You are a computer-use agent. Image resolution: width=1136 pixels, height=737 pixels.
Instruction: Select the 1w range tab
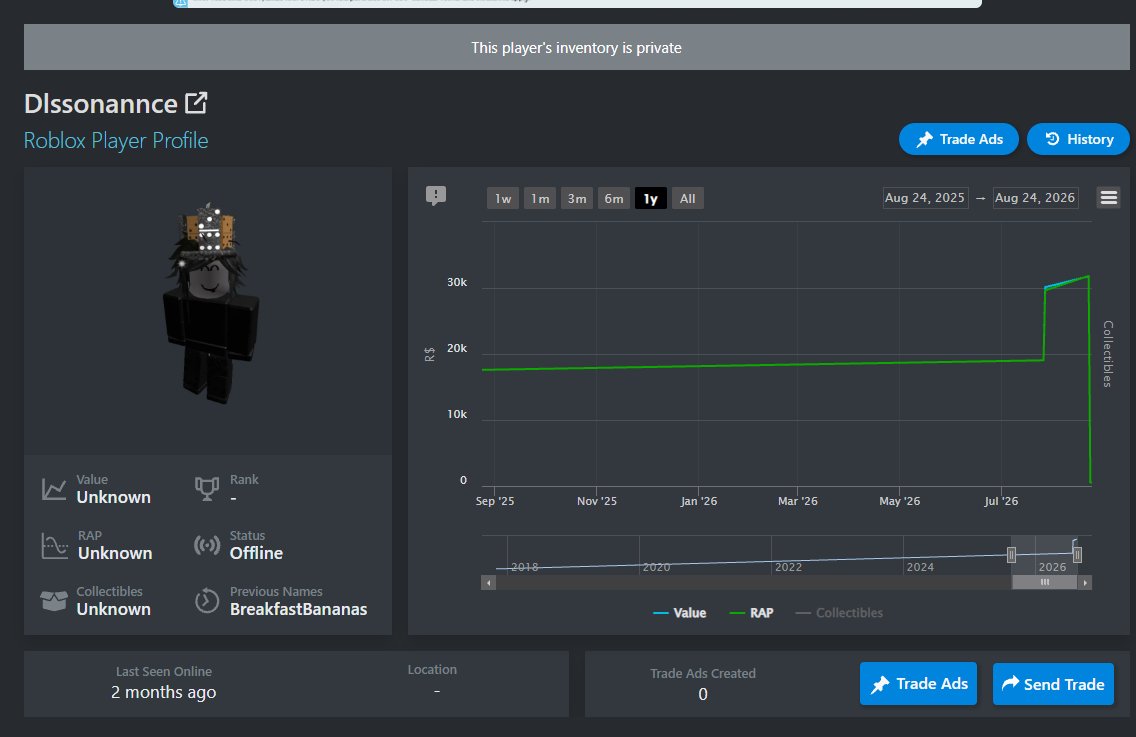pyautogui.click(x=503, y=199)
